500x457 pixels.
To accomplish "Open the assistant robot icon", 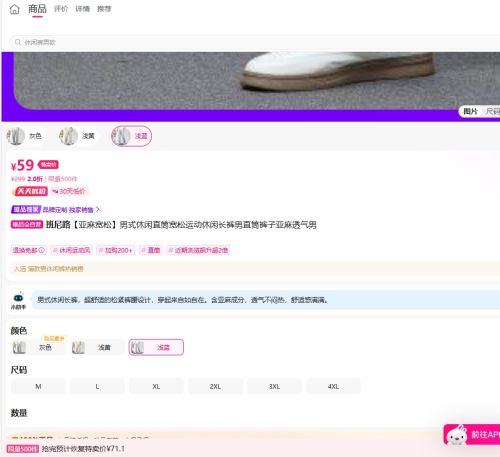I will (x=18, y=298).
